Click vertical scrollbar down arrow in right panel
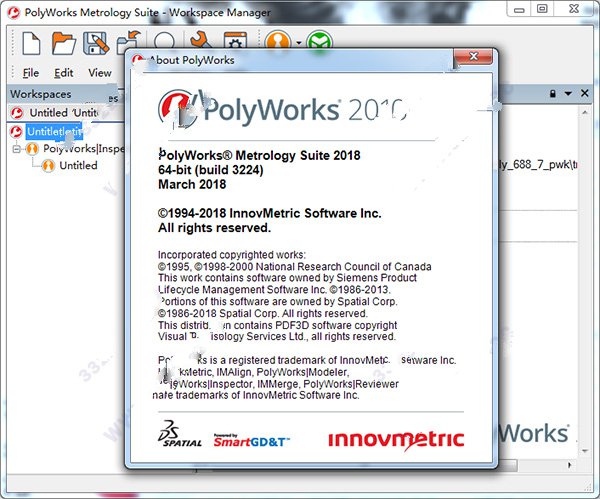The height and width of the screenshot is (499, 600). point(585,451)
